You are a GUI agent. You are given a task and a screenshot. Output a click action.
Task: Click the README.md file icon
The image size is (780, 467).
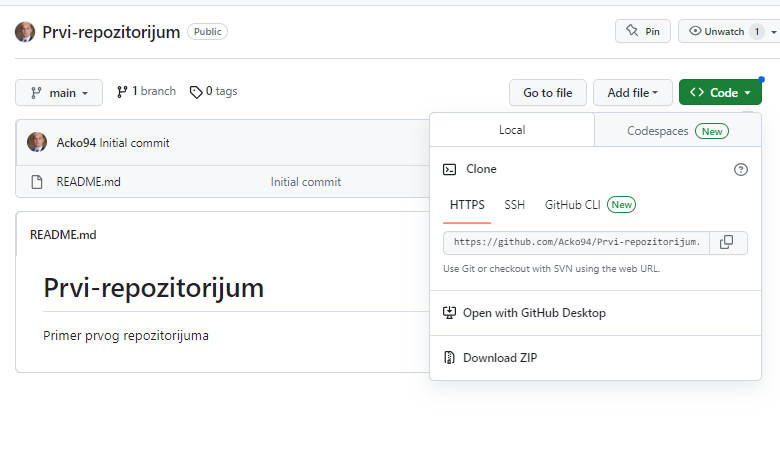[x=37, y=182]
